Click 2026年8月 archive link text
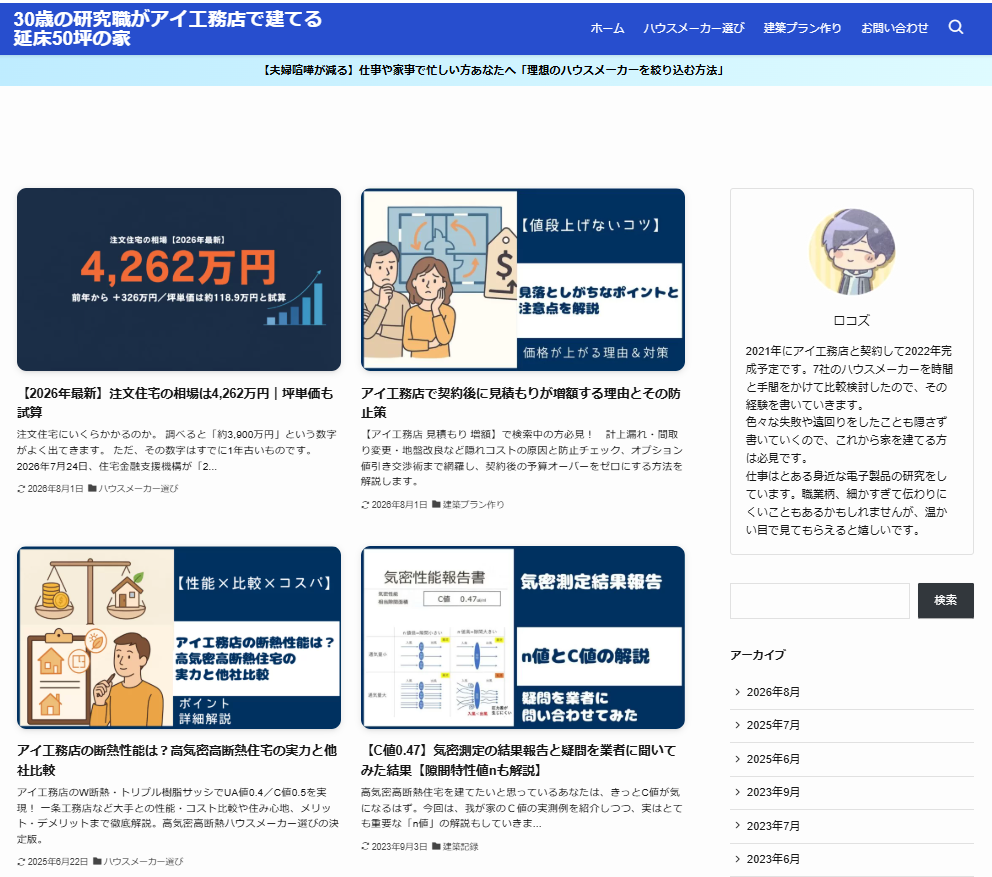Screen dimensions: 992x877 pos(773,692)
